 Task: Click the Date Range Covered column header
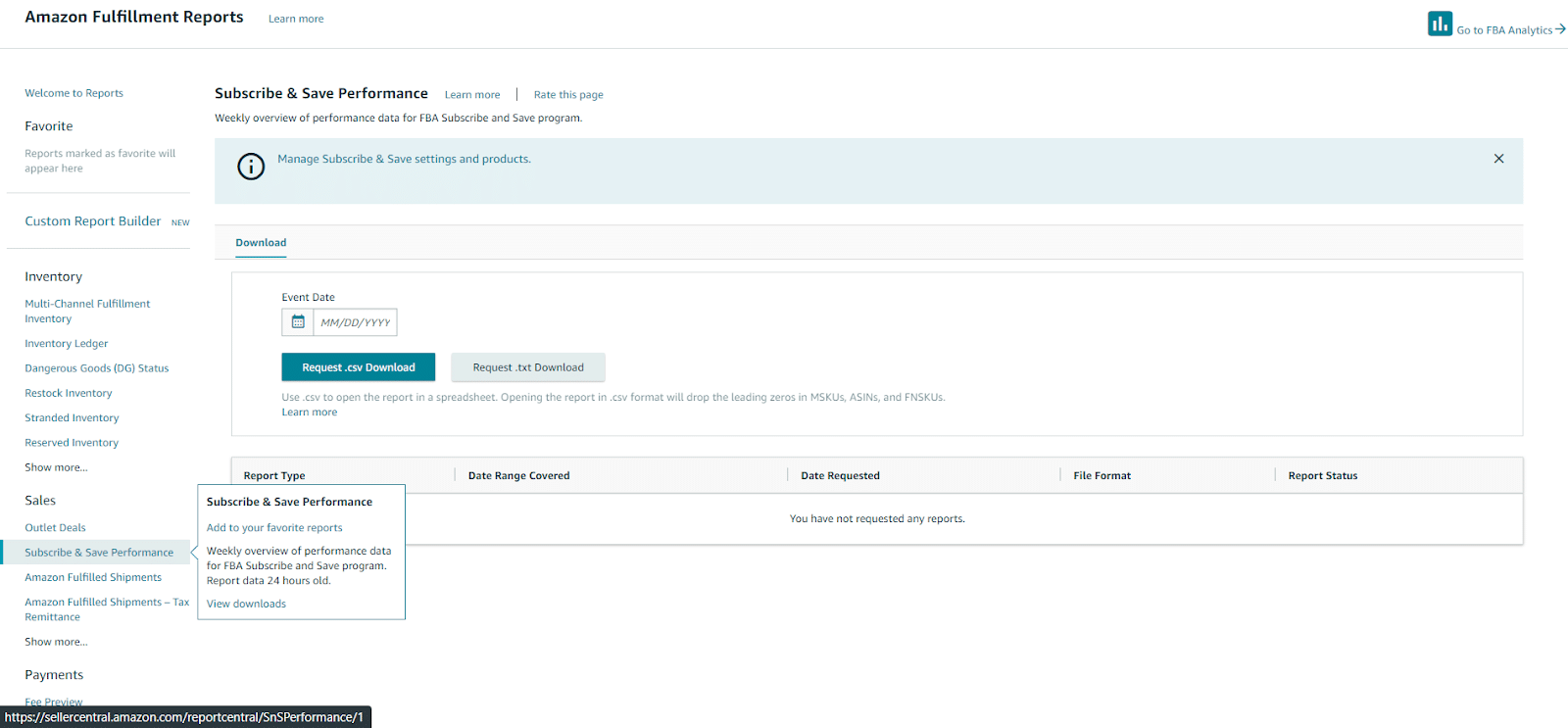click(x=518, y=476)
